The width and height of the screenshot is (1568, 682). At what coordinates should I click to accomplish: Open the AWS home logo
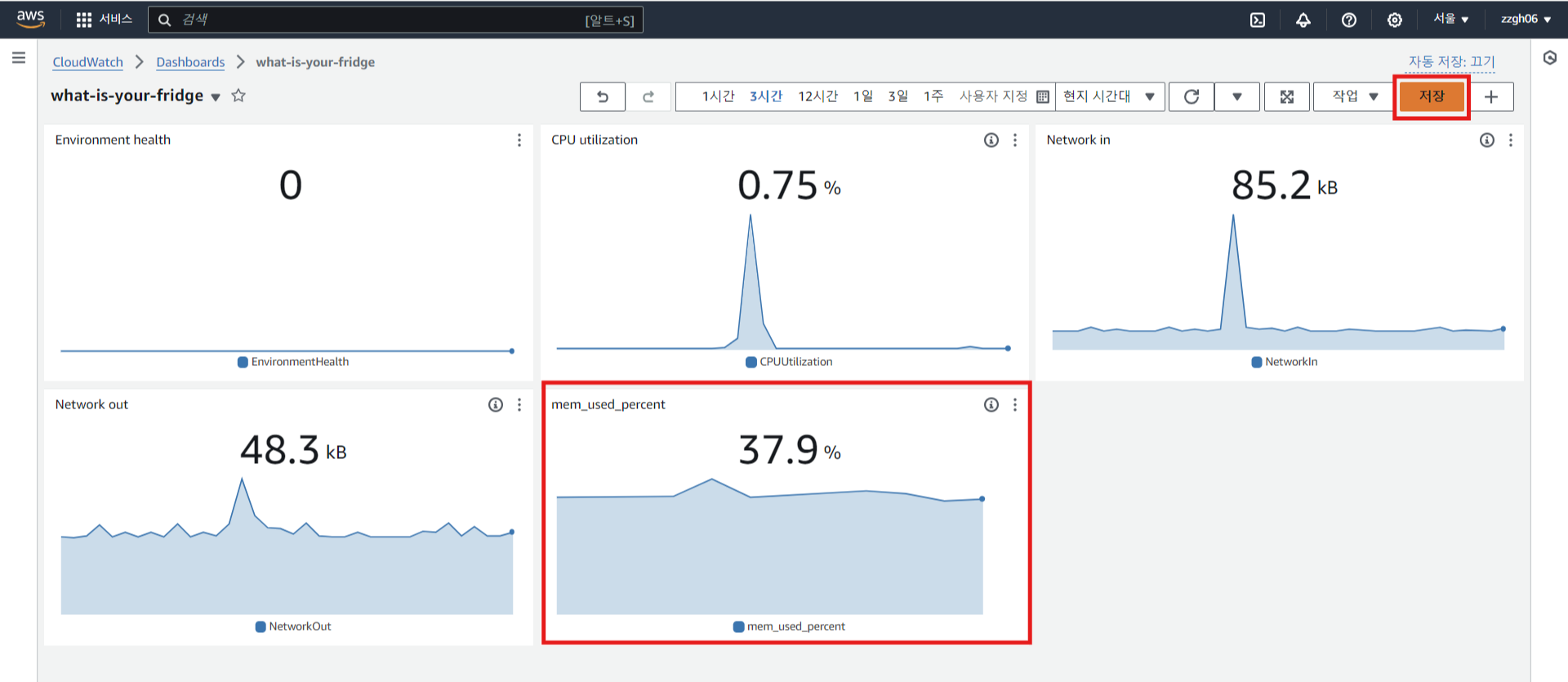(30, 19)
